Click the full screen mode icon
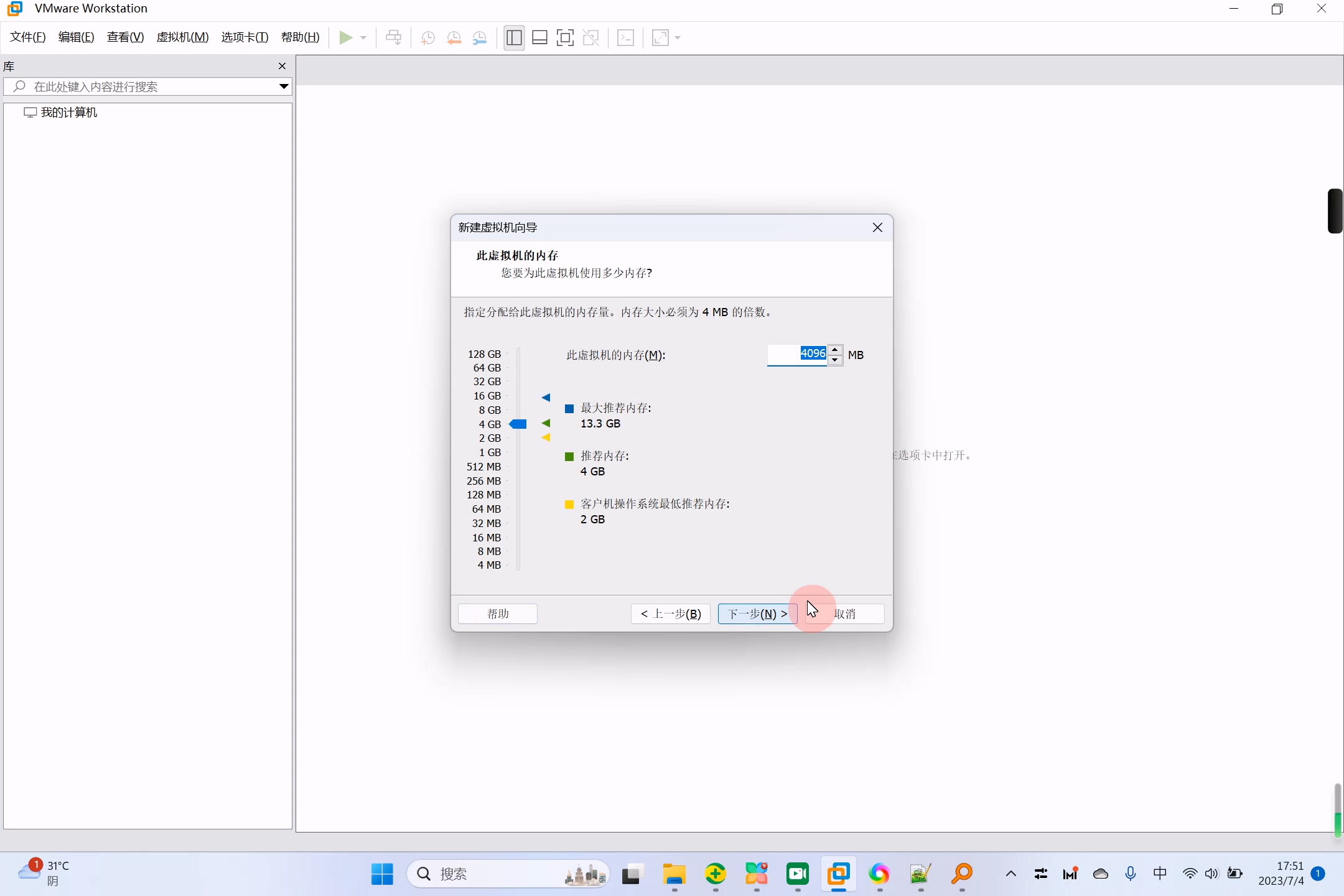 click(565, 38)
